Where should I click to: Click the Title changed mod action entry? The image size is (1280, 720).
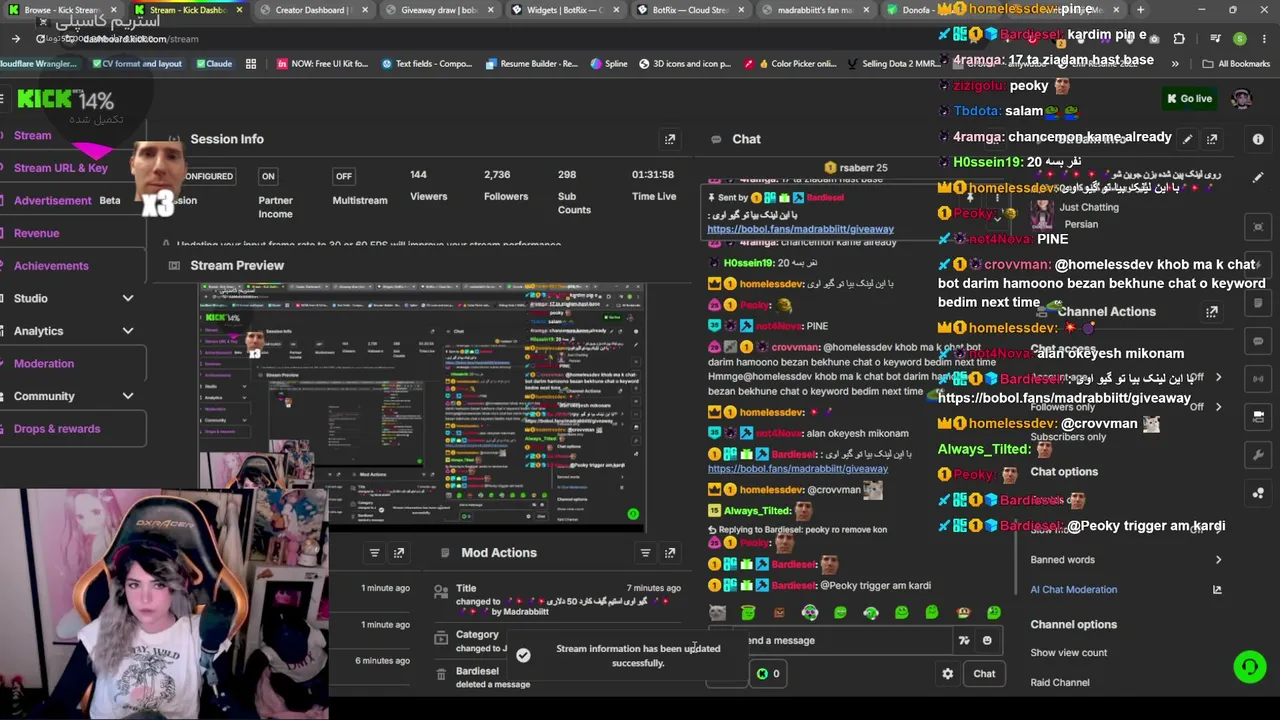pyautogui.click(x=560, y=600)
